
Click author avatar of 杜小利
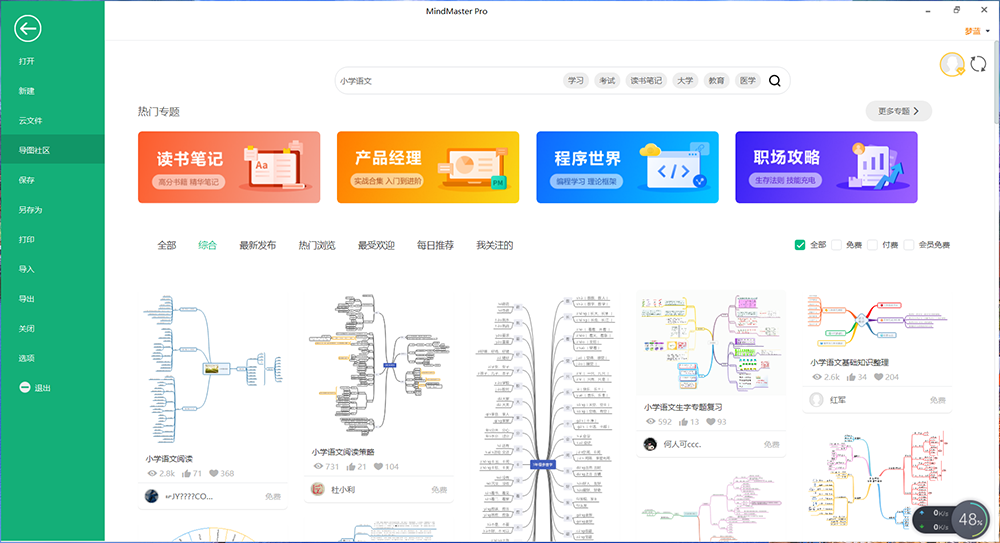coord(317,489)
